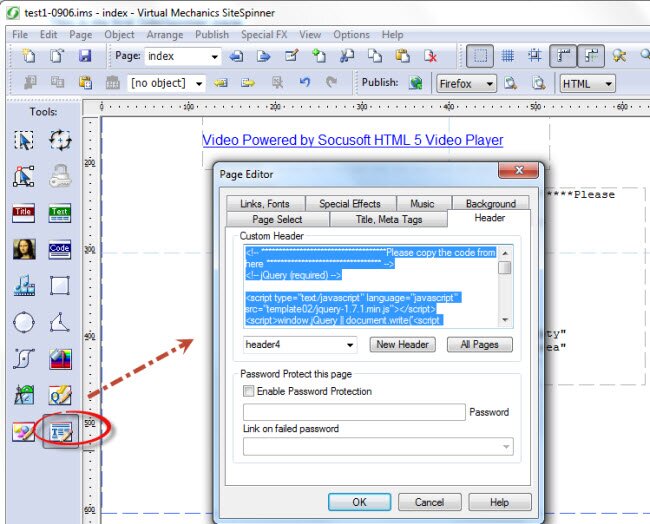Image resolution: width=650 pixels, height=524 pixels.
Task: Select the multimedia music film tool
Action: (x=24, y=285)
